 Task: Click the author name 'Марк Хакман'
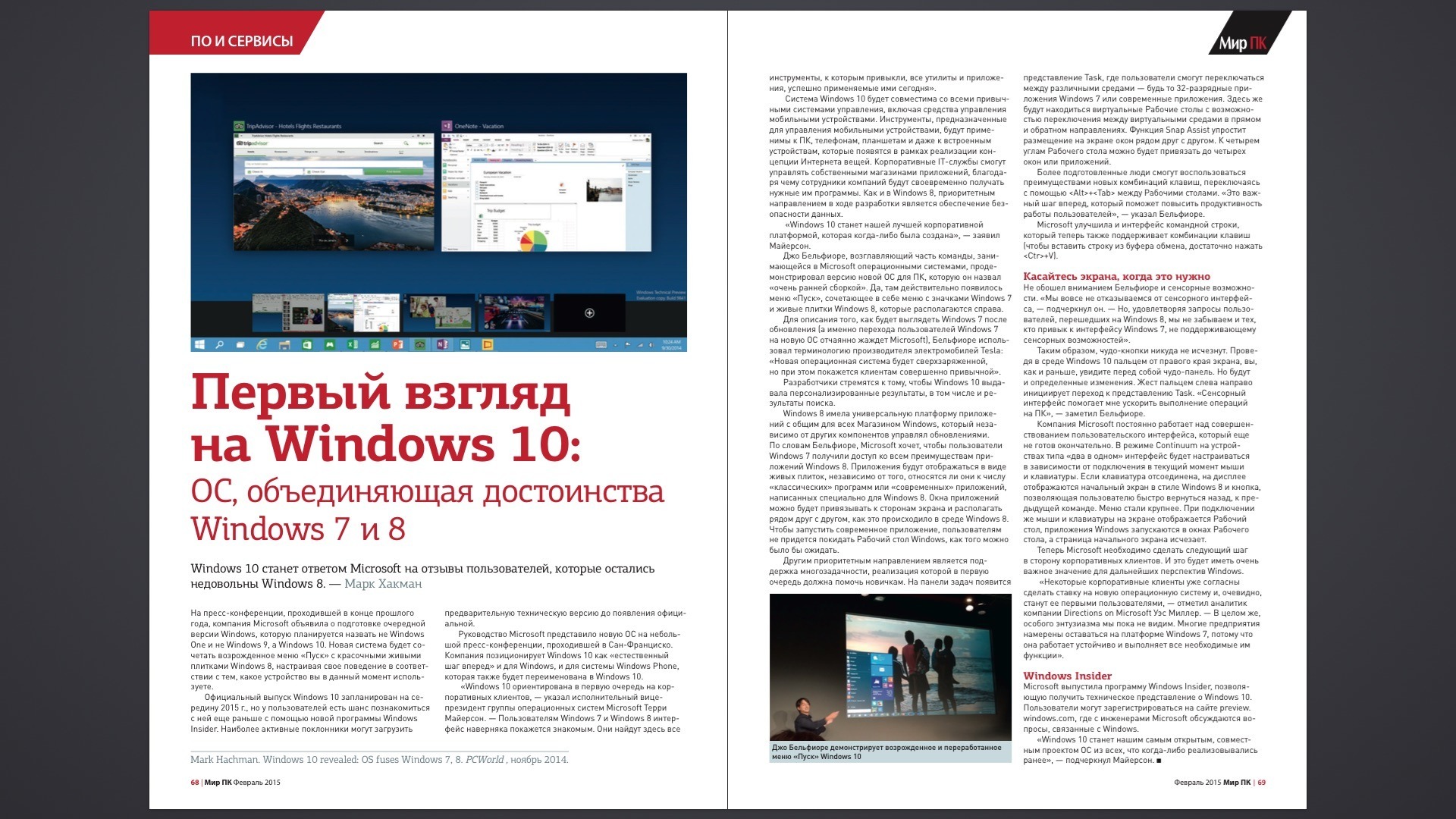pyautogui.click(x=383, y=584)
